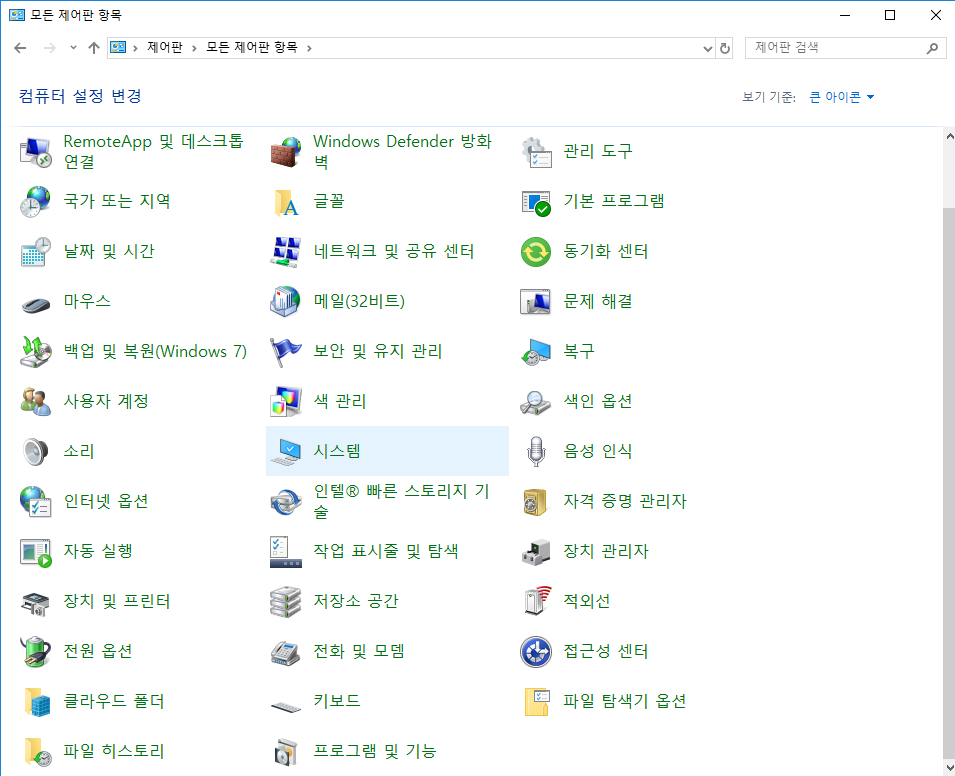Open the 장치 관리자 icon

pyautogui.click(x=536, y=551)
